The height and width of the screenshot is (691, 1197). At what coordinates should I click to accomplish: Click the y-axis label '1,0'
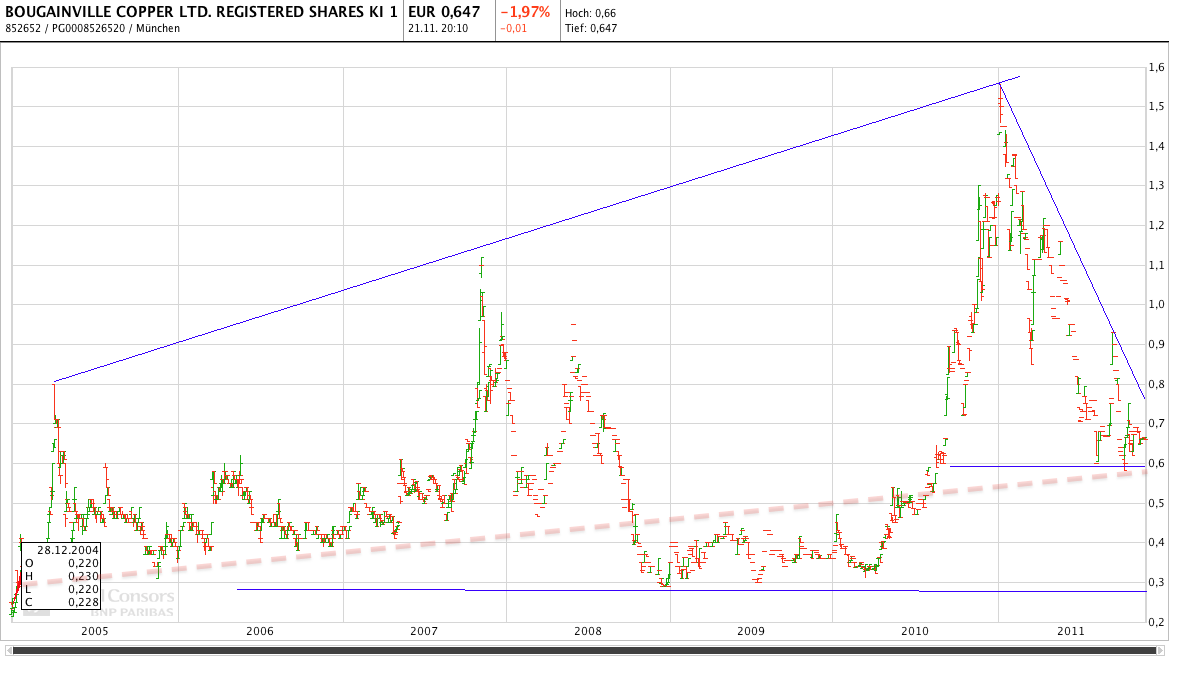point(1157,304)
